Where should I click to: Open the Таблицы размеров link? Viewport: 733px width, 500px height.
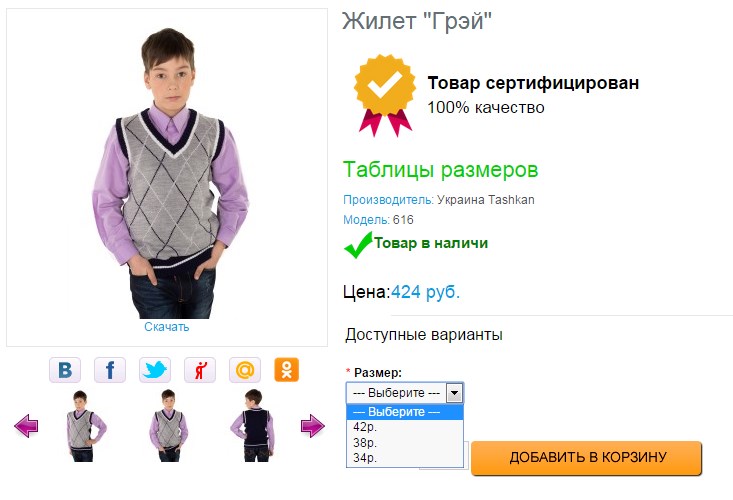coord(441,170)
